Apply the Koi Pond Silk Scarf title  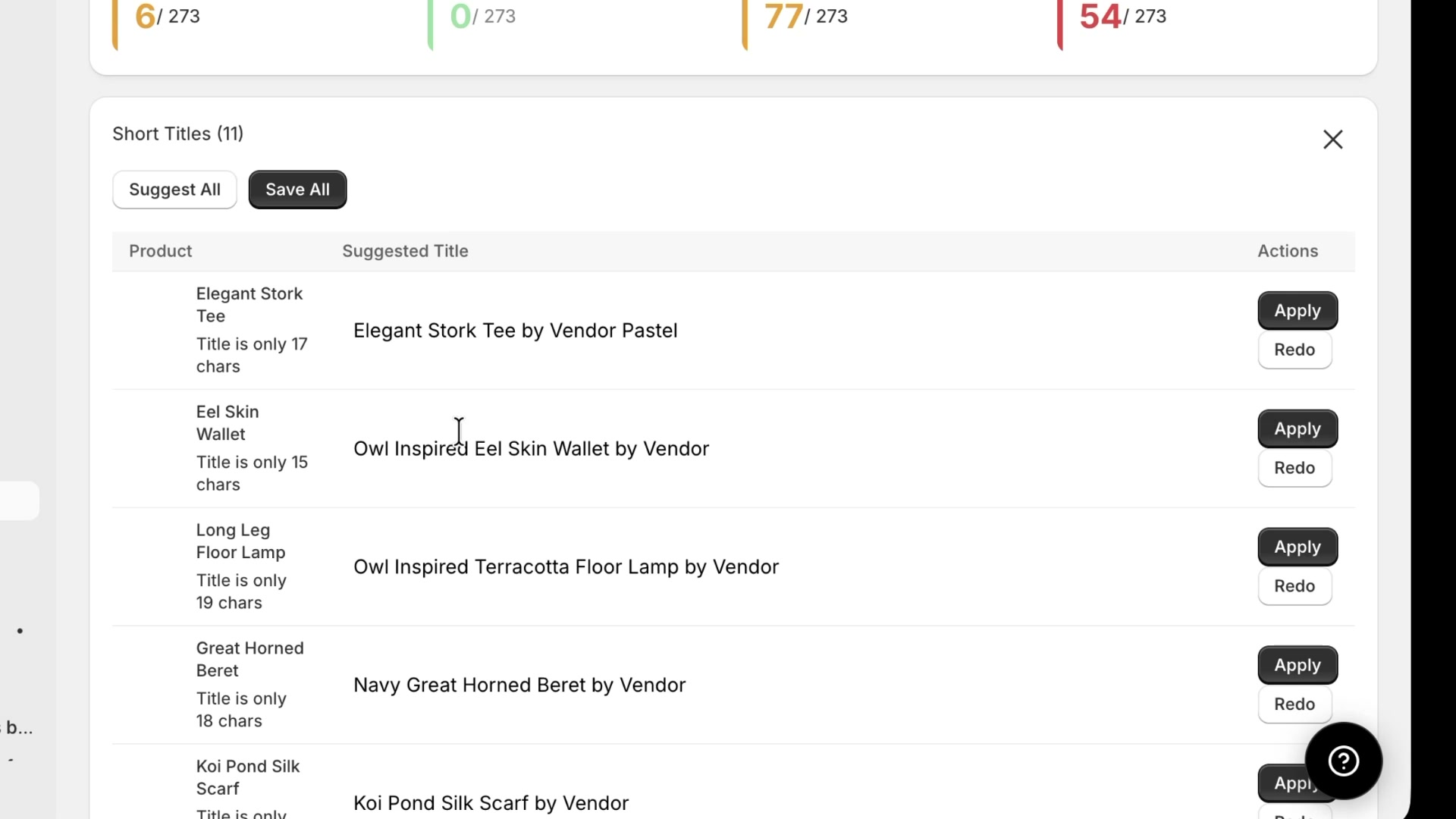pos(1297,783)
